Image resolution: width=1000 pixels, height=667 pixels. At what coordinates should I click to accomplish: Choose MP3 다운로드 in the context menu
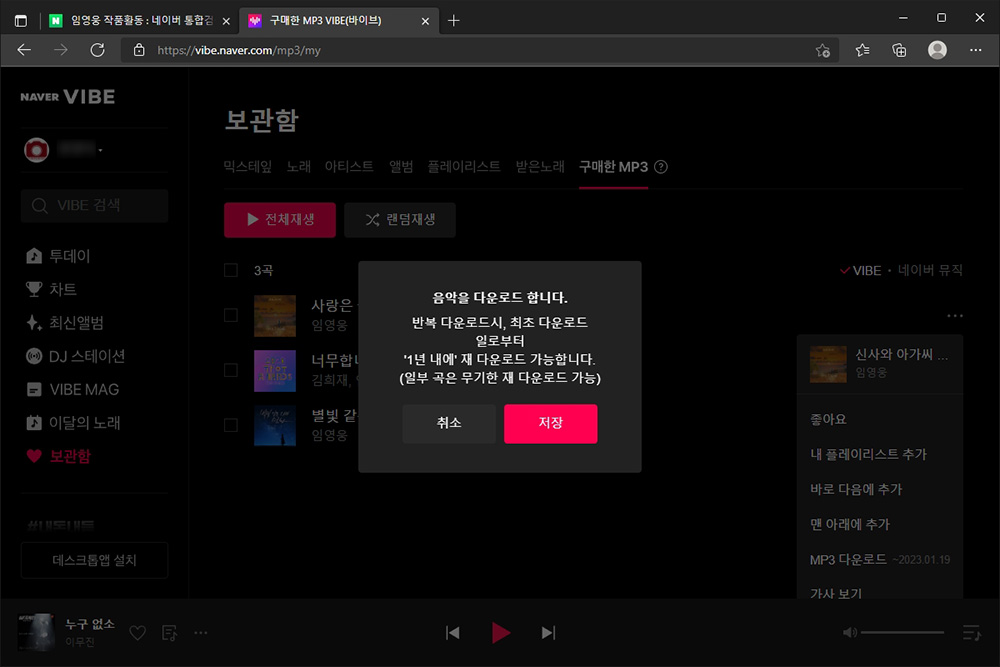click(x=880, y=560)
